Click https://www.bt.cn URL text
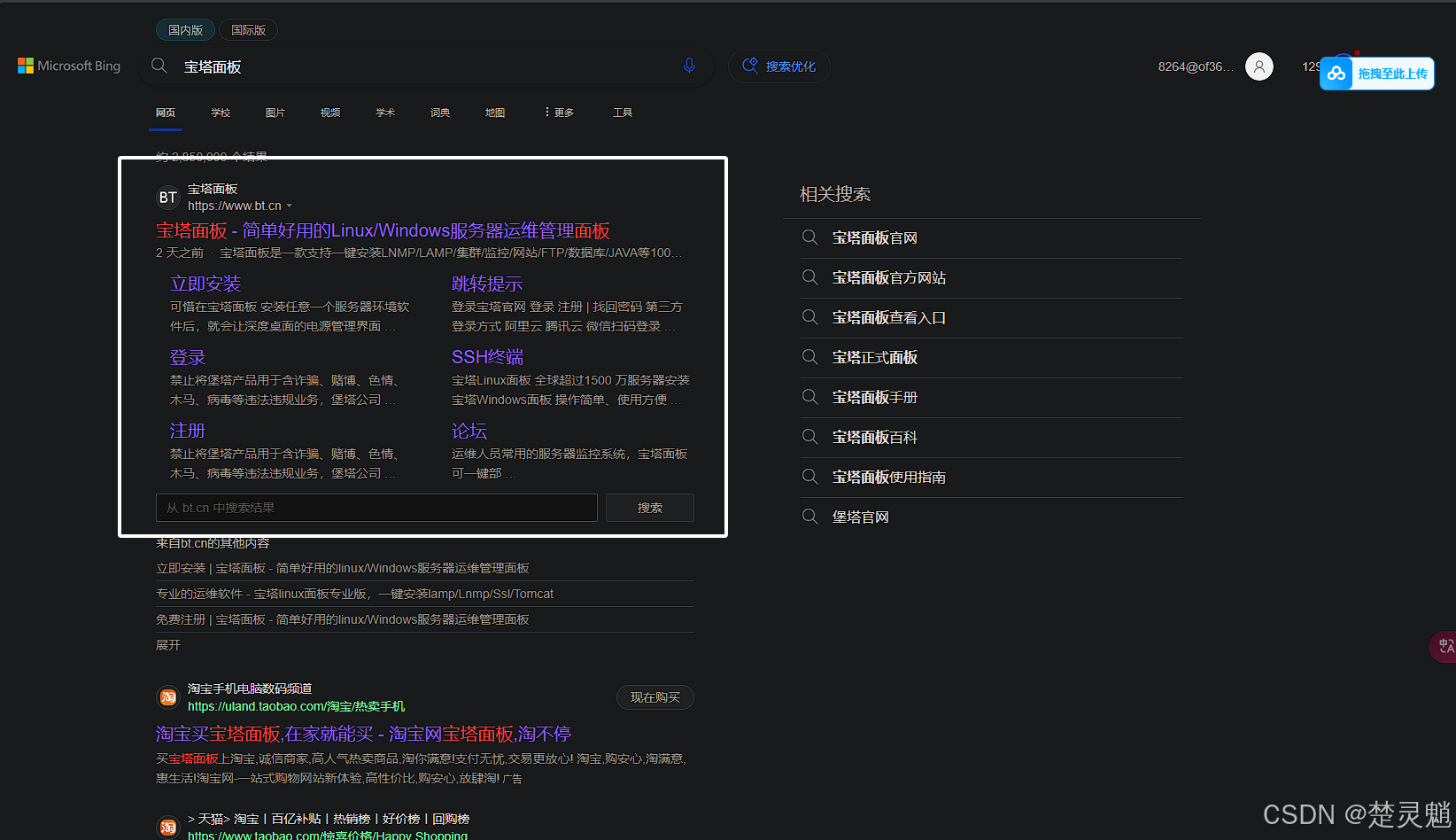The image size is (1456, 840). click(x=235, y=206)
